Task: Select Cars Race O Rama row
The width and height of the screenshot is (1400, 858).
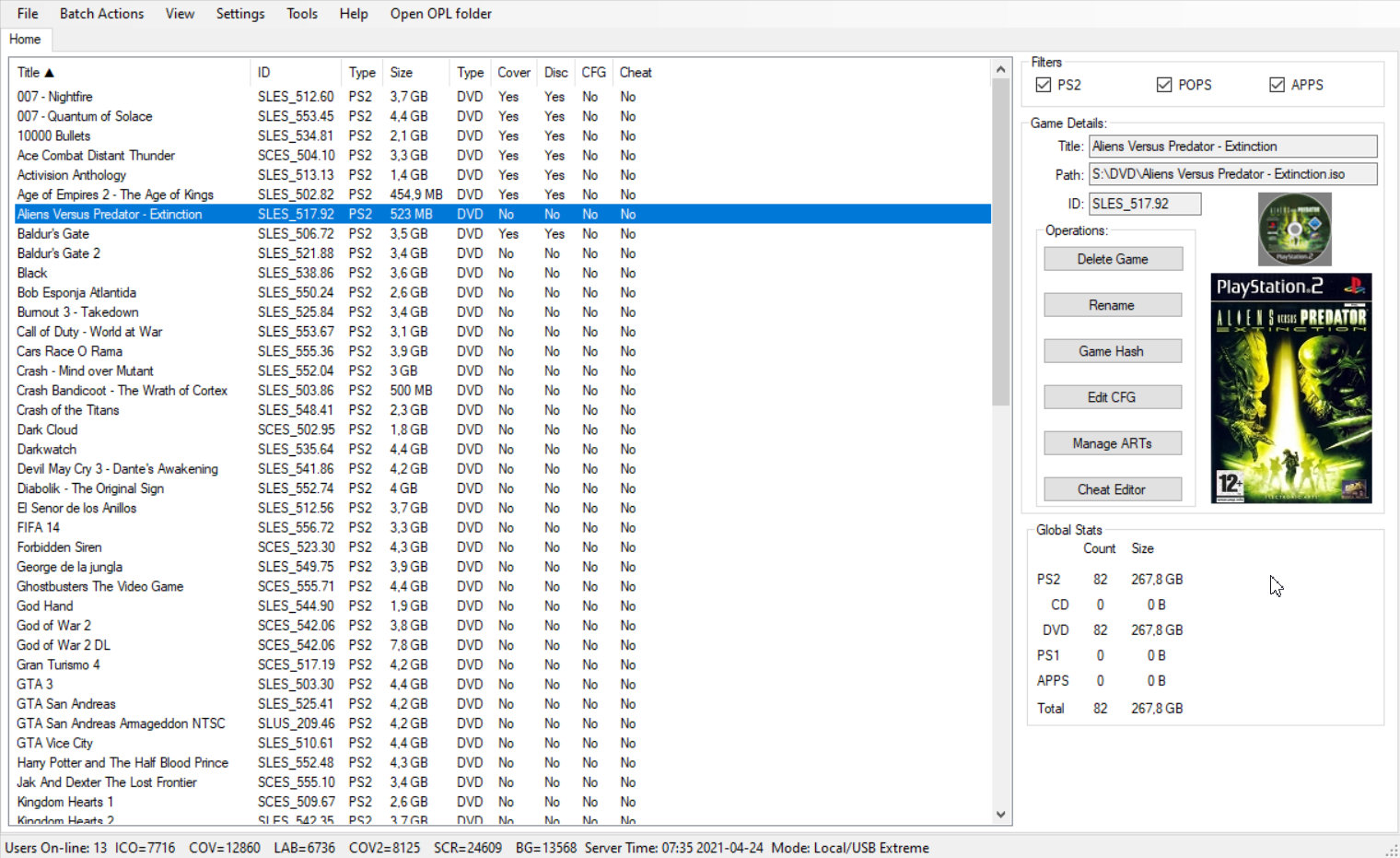Action: pyautogui.click(x=502, y=351)
